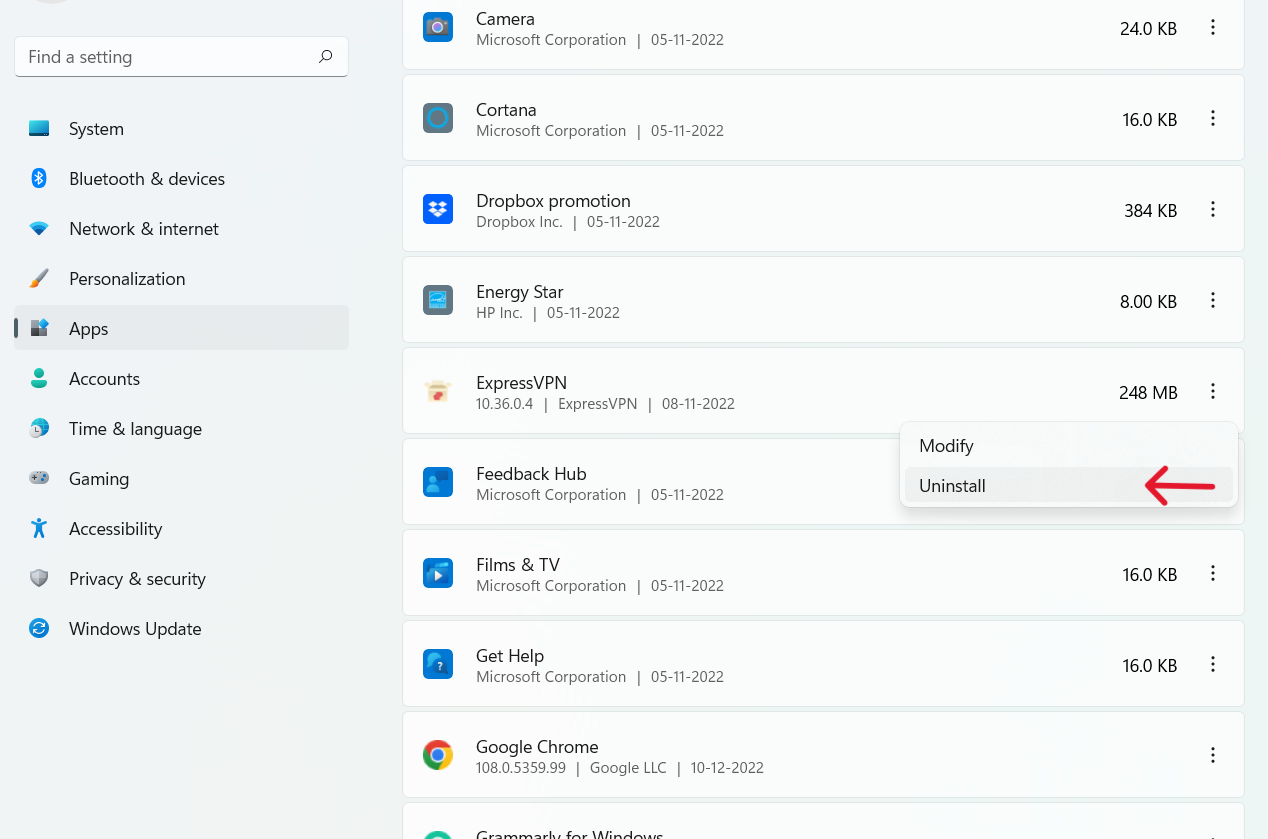The image size is (1268, 839).
Task: Select the Apps category label
Action: coord(88,329)
